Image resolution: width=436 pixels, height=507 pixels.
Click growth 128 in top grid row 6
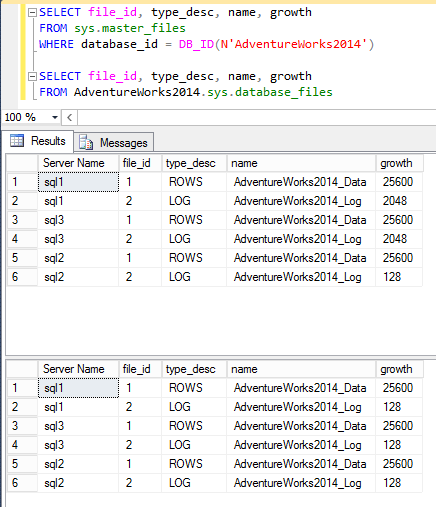point(399,277)
